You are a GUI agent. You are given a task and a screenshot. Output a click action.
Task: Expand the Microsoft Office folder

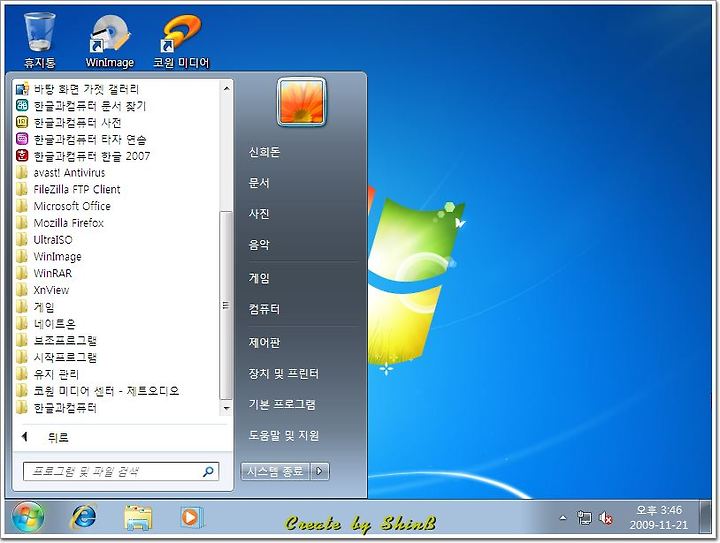63,206
